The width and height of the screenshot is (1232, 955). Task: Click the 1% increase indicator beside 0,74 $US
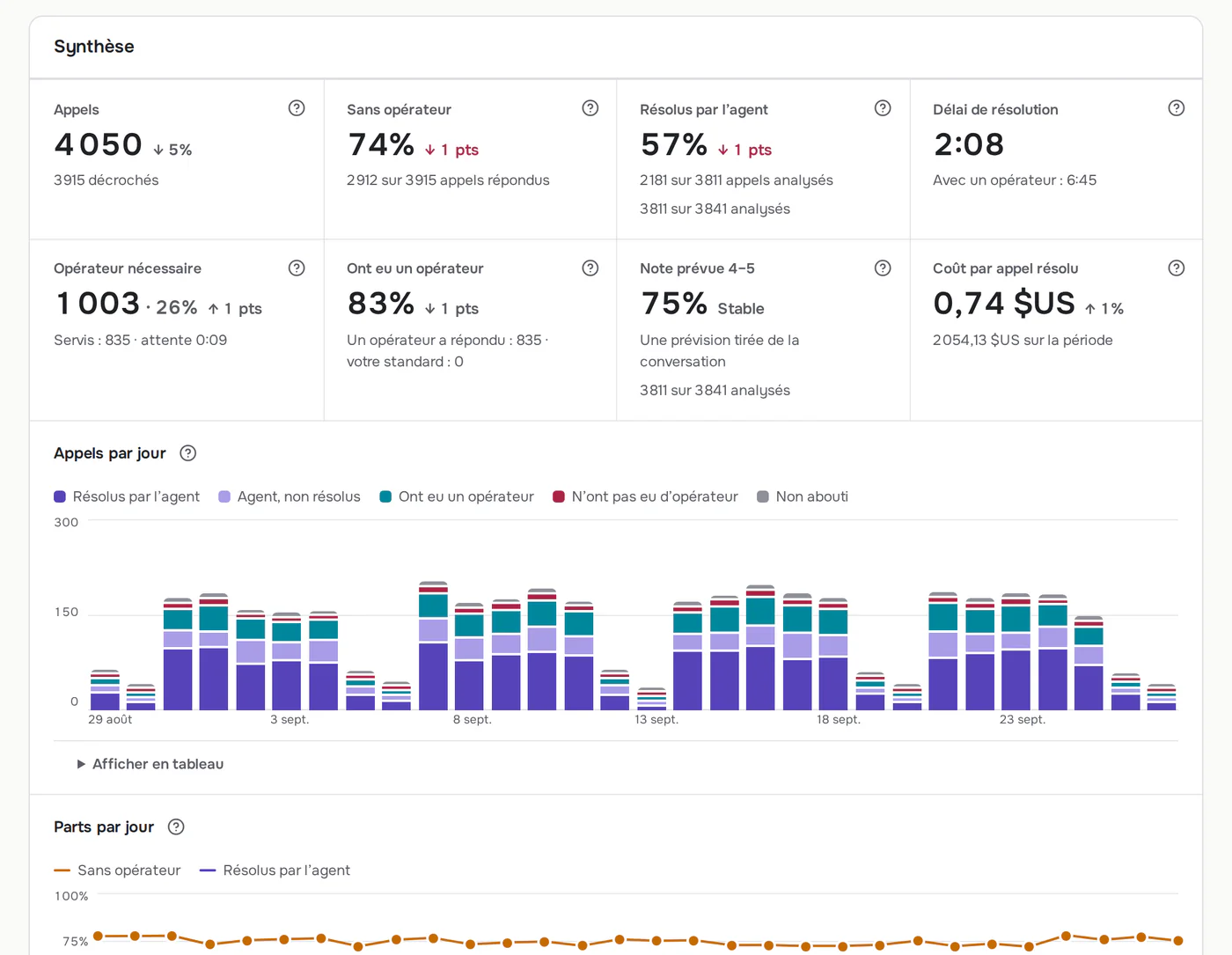pyautogui.click(x=1104, y=309)
